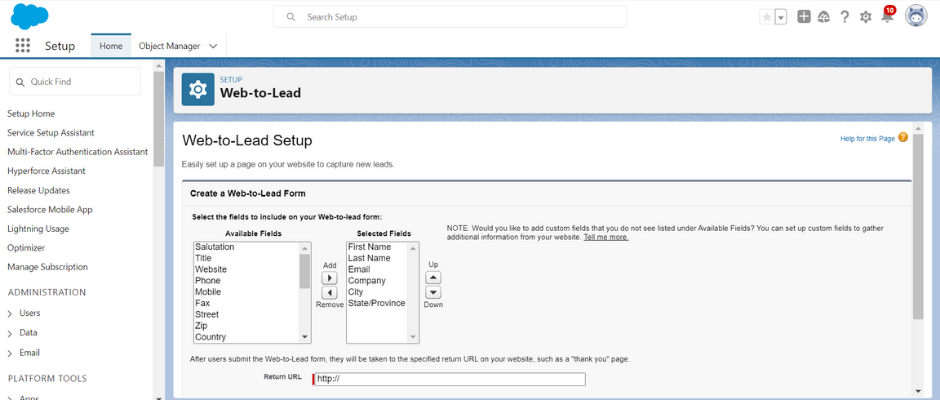940x400 pixels.
Task: Open the user profile avatar
Action: 916,16
